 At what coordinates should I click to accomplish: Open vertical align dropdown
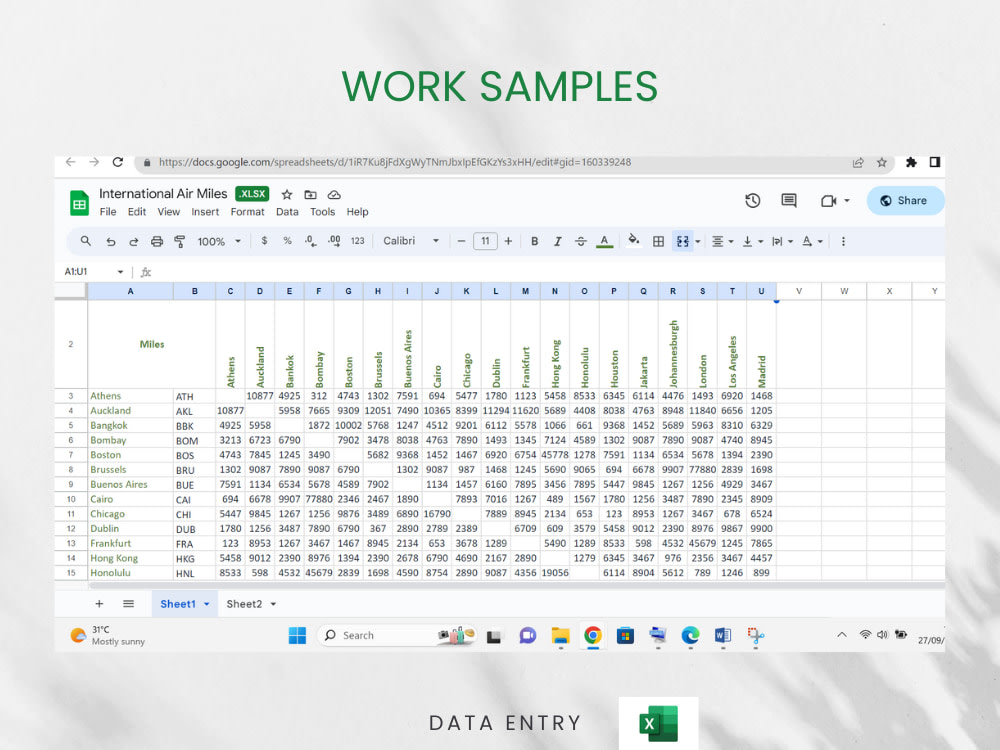[x=753, y=241]
